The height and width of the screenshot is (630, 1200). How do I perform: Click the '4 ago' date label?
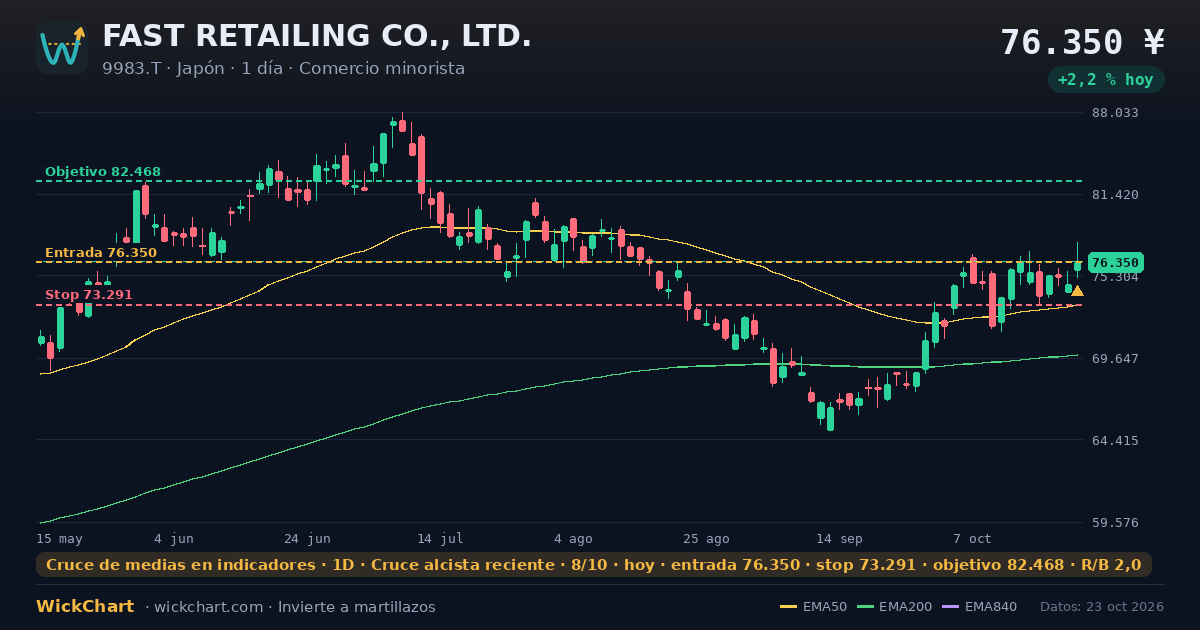tap(573, 538)
